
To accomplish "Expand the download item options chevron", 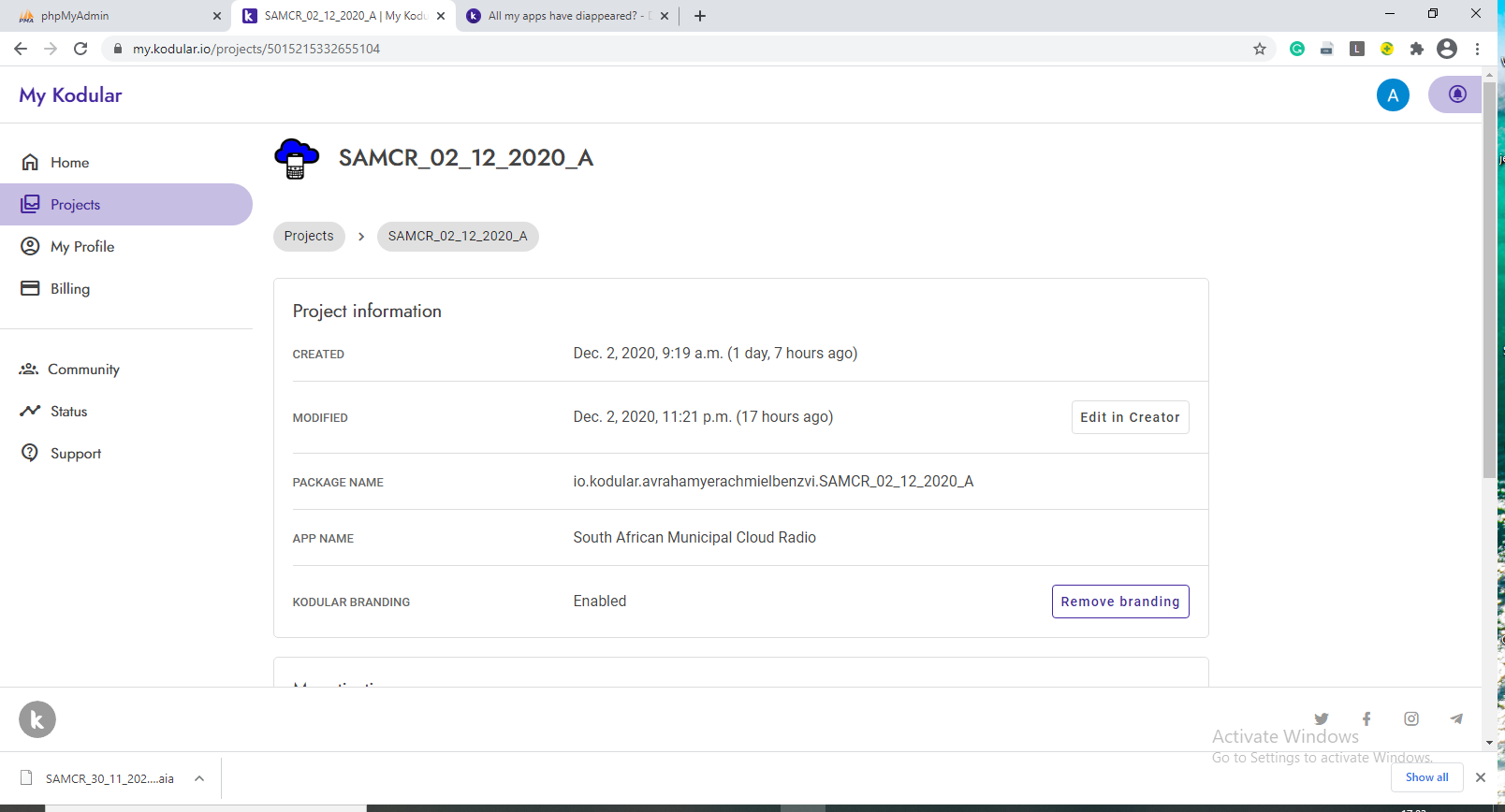I will (199, 778).
